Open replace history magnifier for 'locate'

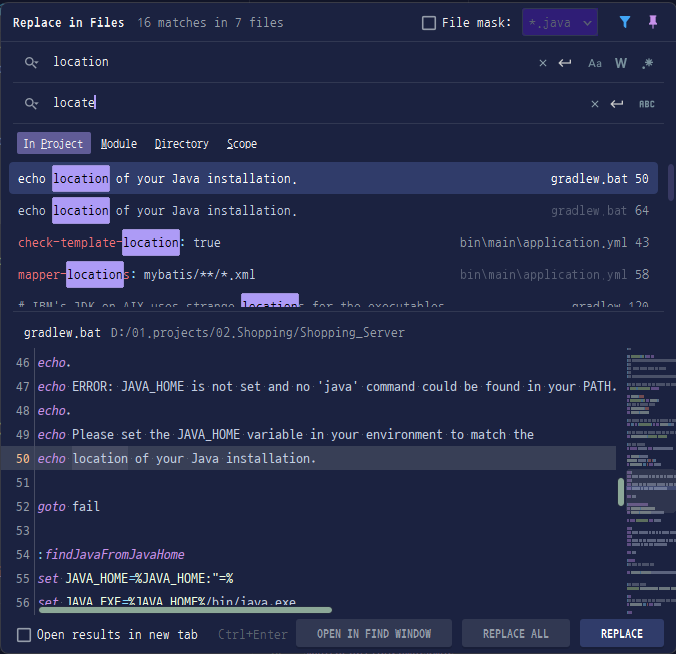pos(31,104)
